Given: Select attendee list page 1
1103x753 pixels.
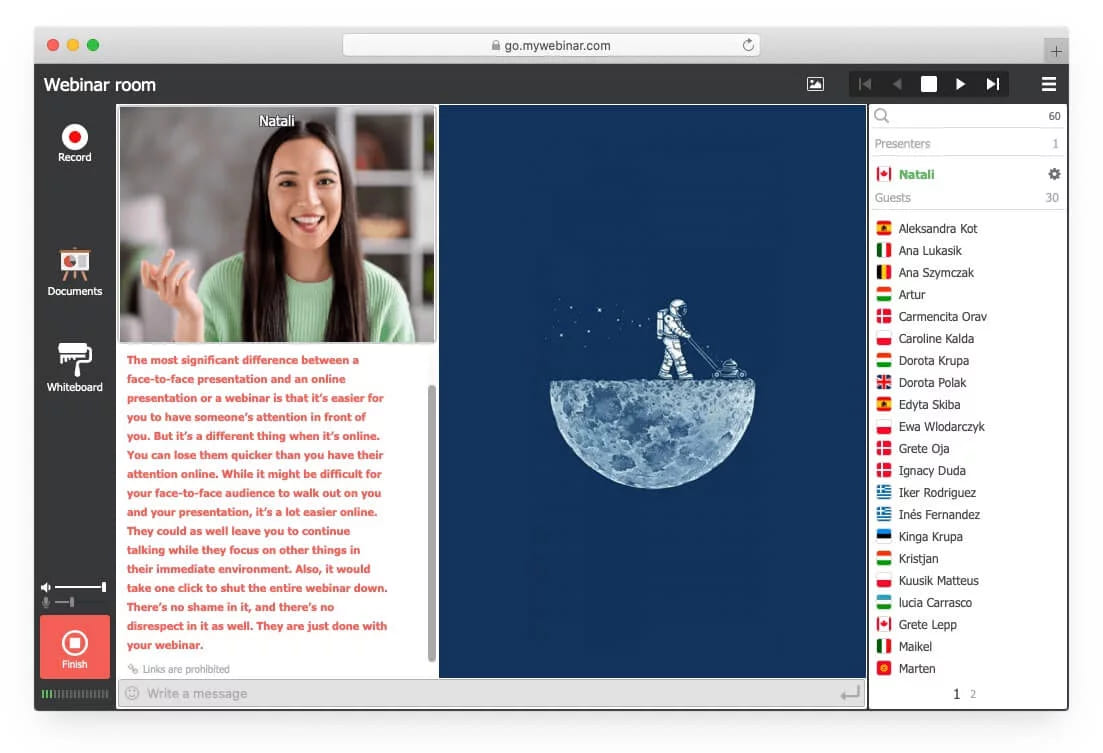Looking at the screenshot, I should (956, 694).
